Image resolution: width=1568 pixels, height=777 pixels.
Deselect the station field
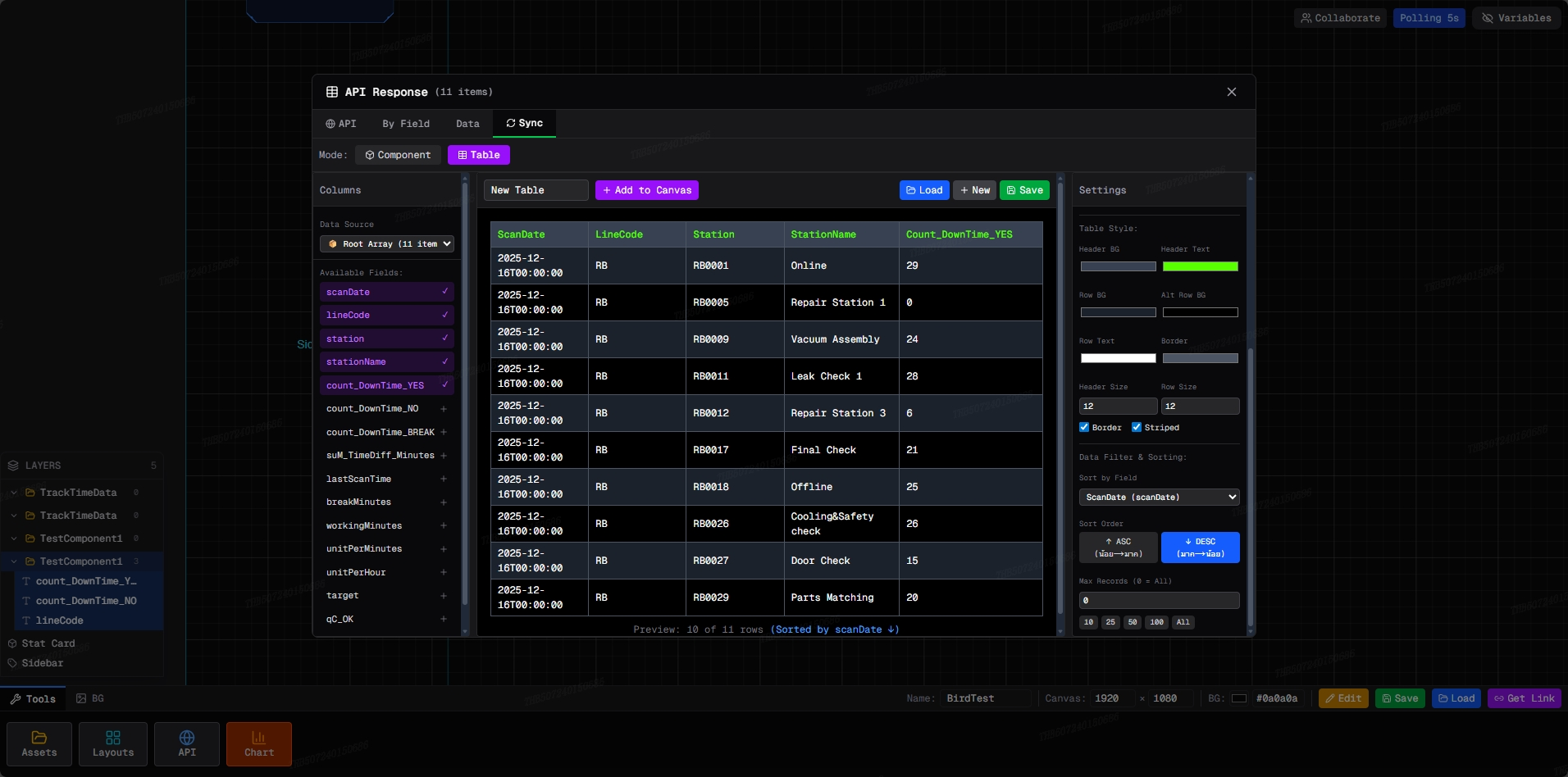(x=387, y=339)
